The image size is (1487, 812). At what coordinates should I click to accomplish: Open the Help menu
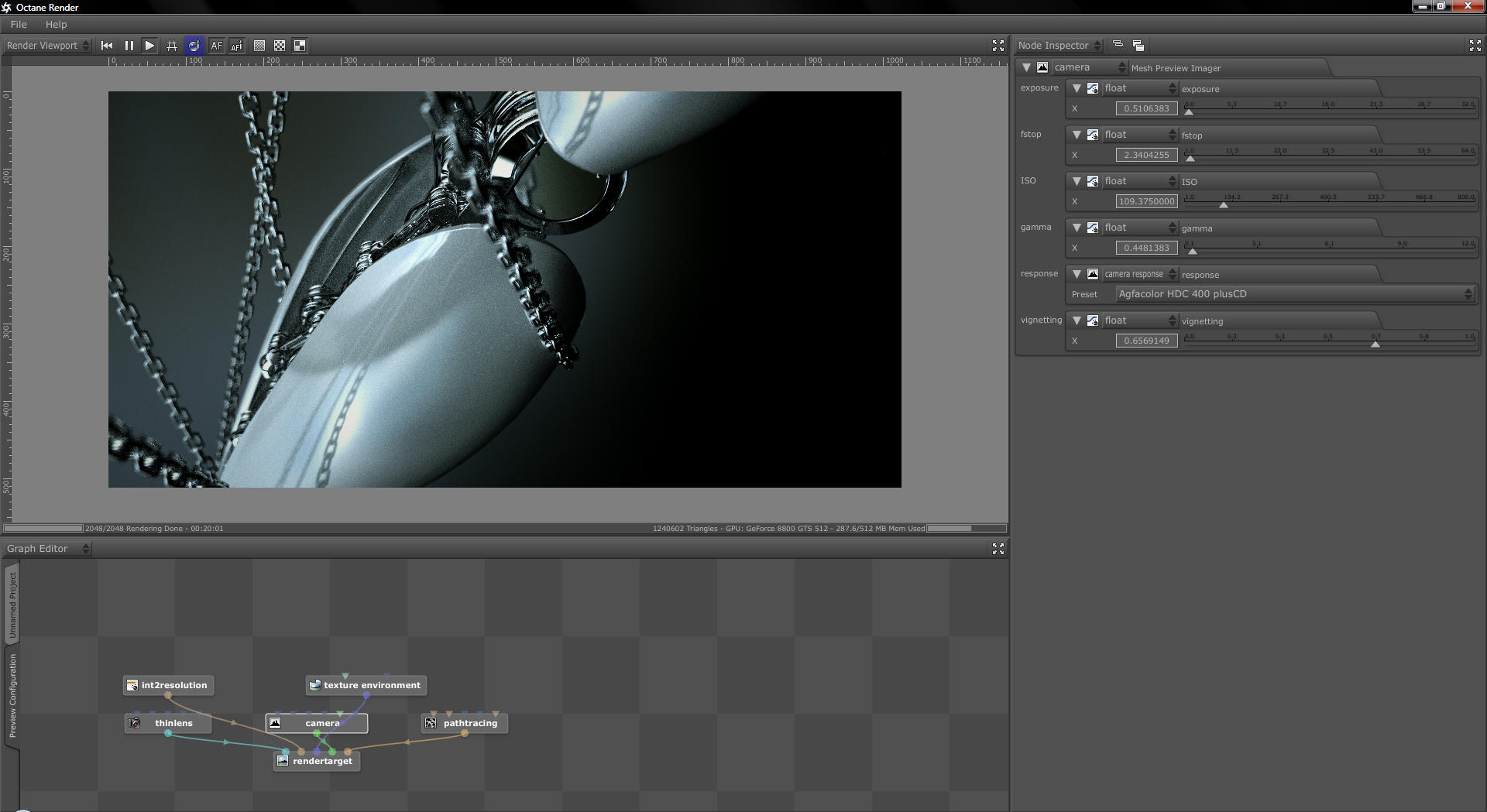click(x=56, y=25)
